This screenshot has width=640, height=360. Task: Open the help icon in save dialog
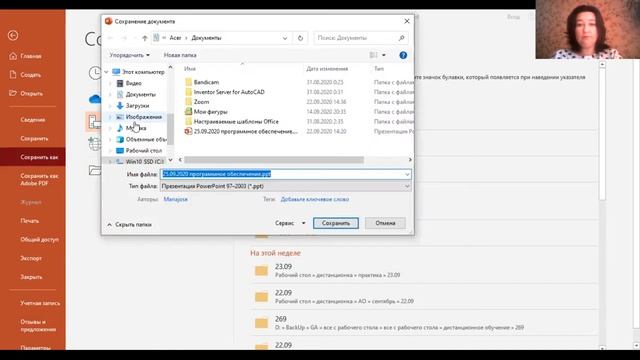[403, 56]
